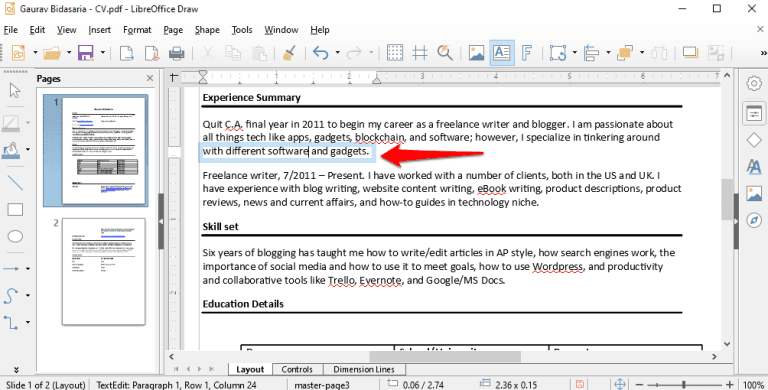Select the Lines and Arrows tool
The image size is (768, 390).
pos(11,268)
